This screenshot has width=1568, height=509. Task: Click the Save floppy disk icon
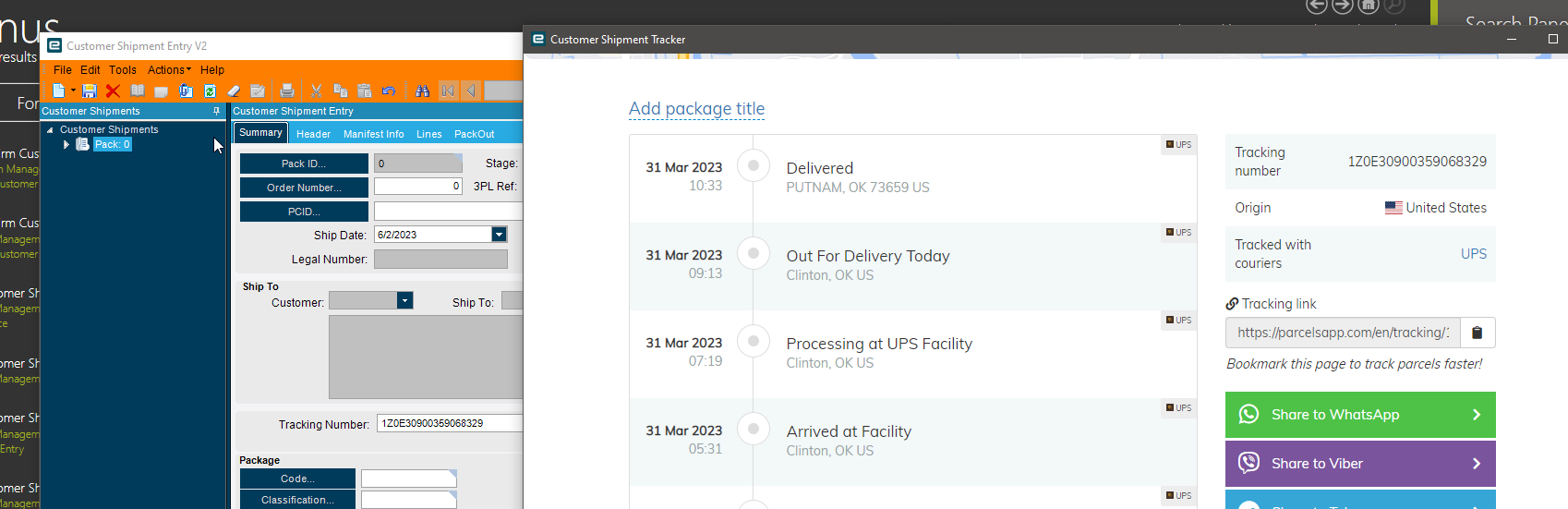tap(90, 91)
